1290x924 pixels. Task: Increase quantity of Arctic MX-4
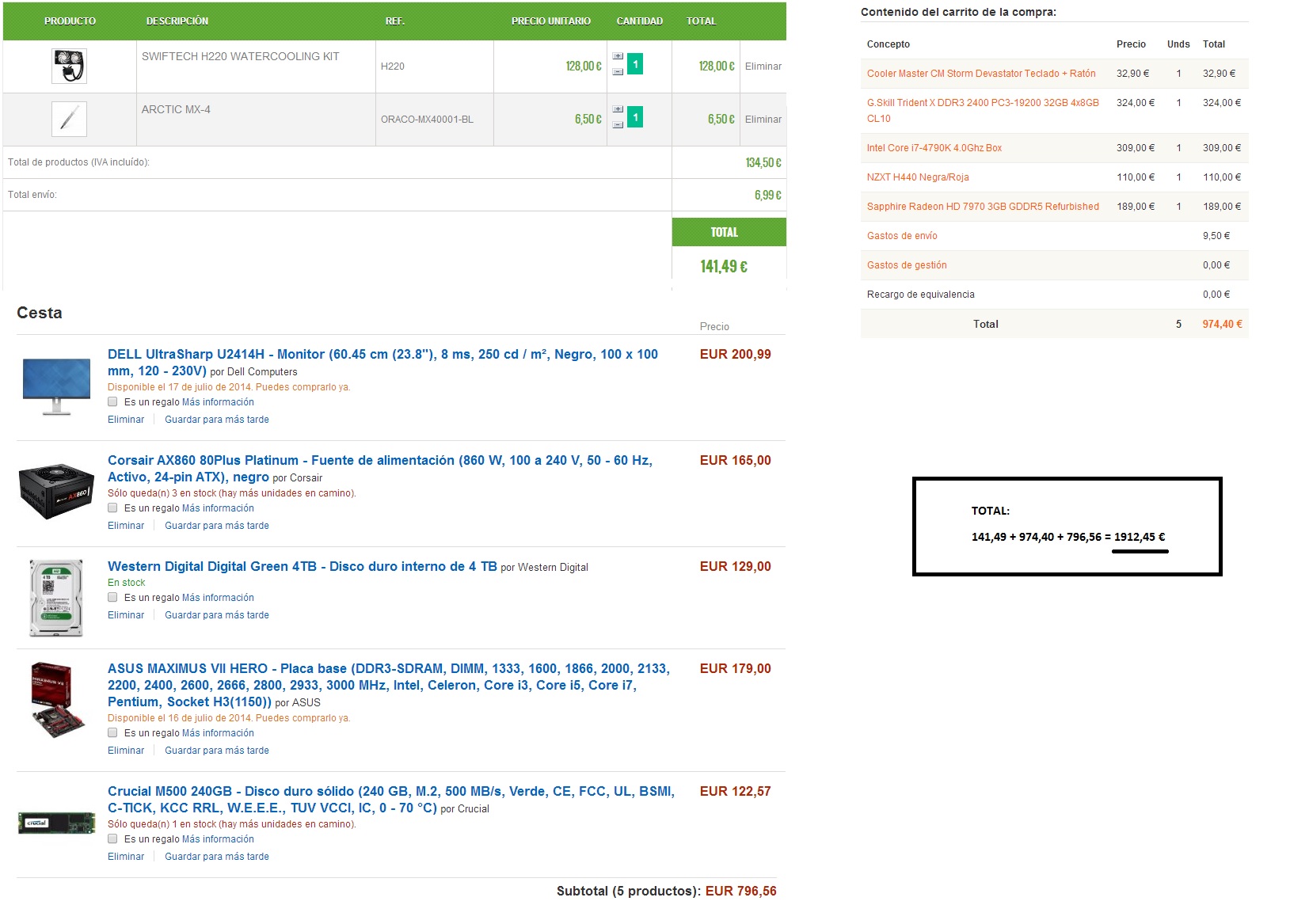[618, 110]
